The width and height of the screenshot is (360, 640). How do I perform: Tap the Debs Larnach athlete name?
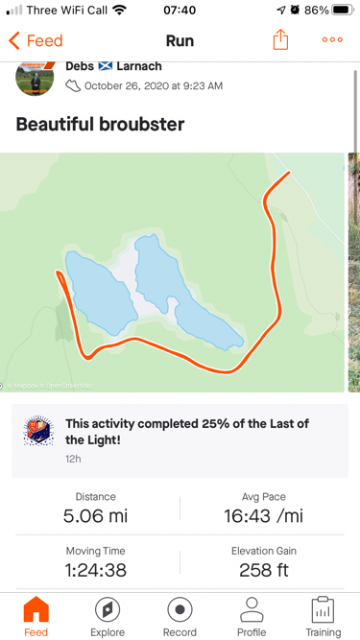click(x=113, y=66)
